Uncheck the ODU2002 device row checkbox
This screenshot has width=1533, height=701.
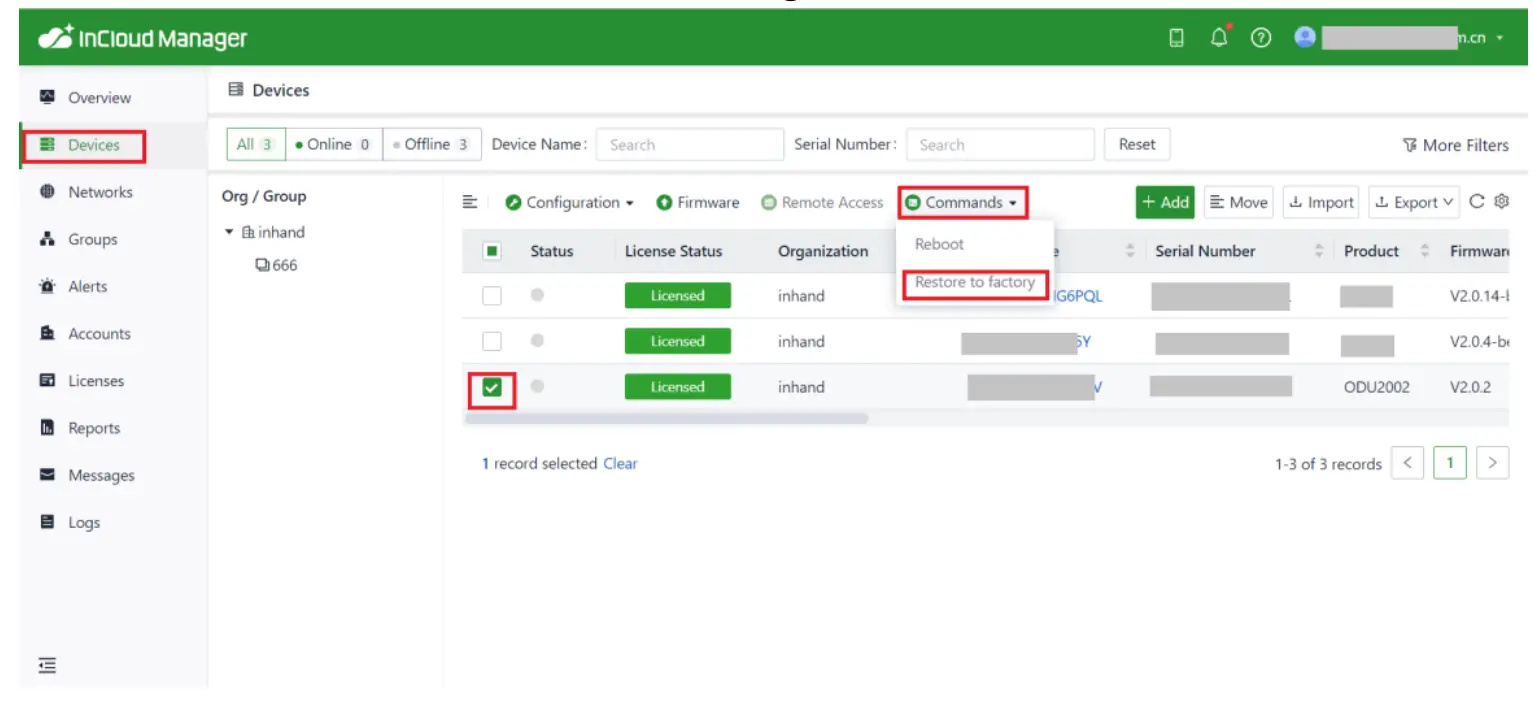(492, 387)
